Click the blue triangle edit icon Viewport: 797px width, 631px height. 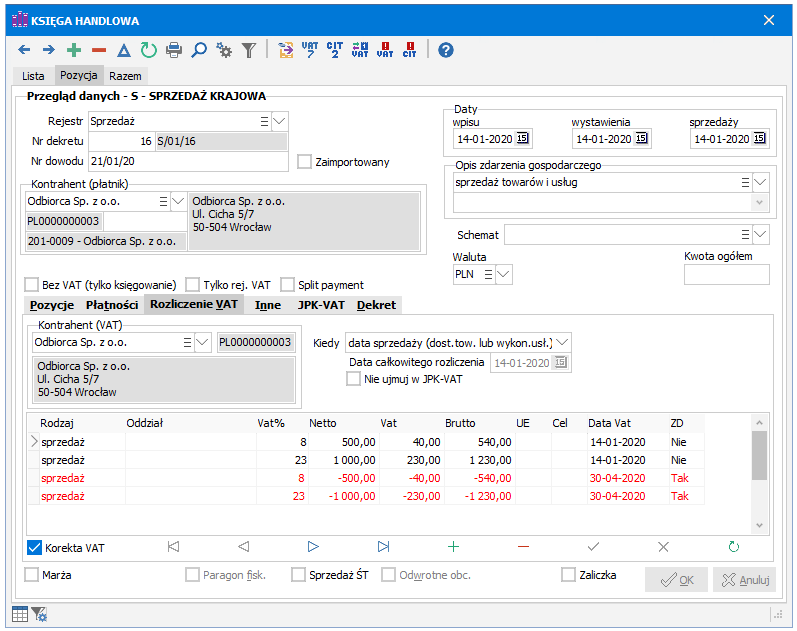124,50
